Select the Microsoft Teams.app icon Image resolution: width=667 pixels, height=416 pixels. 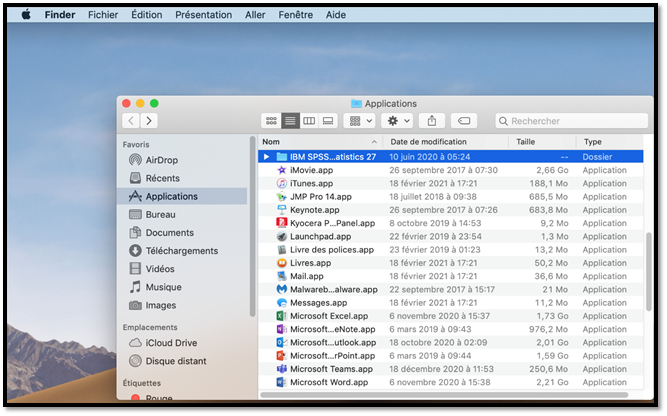click(282, 369)
